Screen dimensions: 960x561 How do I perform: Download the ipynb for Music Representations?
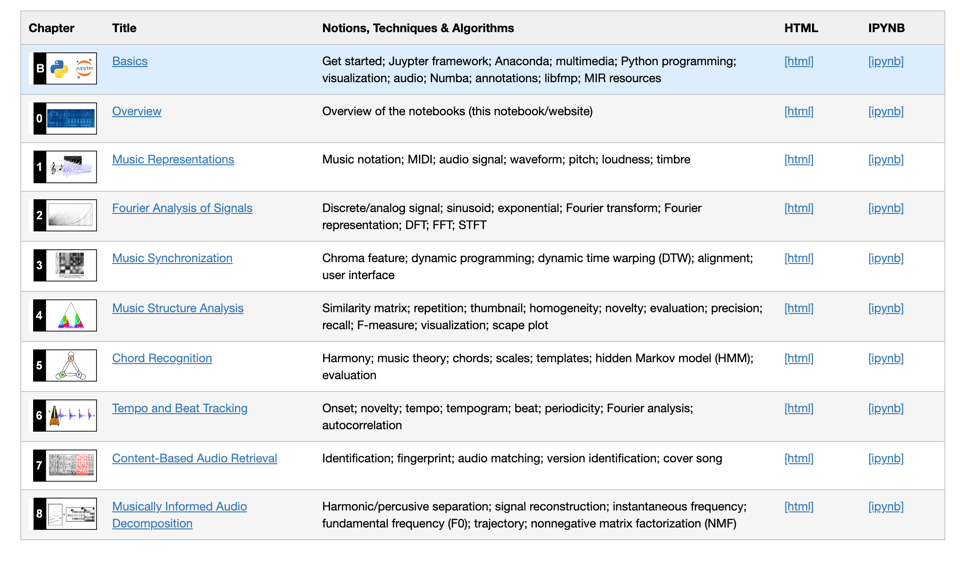[886, 159]
